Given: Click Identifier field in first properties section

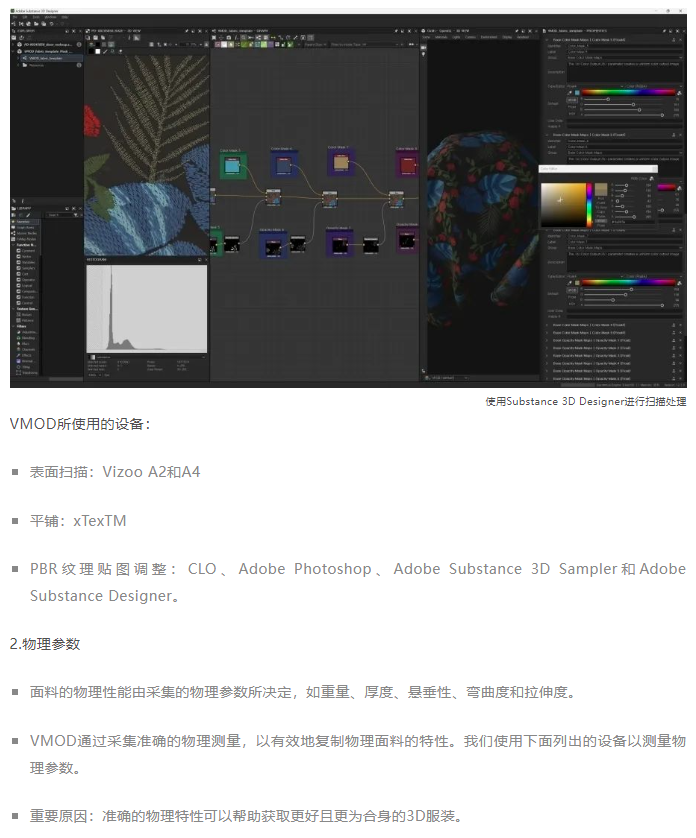Looking at the screenshot, I should (624, 46).
